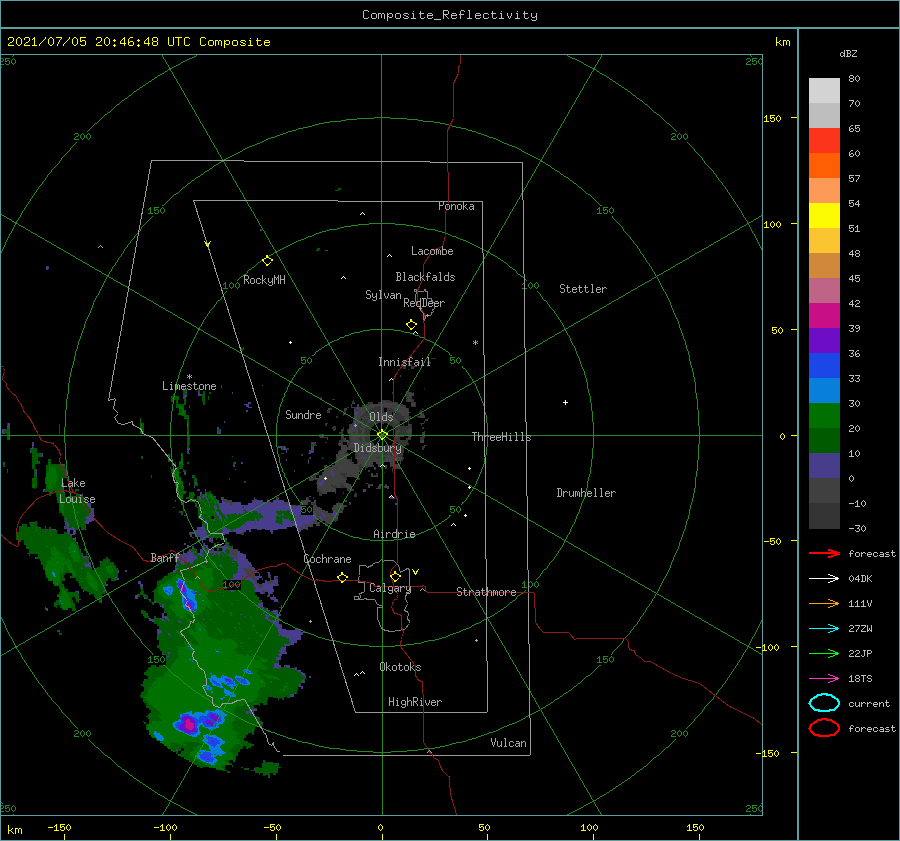This screenshot has height=841, width=900.
Task: Click the yellow diamond marker below Cochrane
Action: coord(343,578)
